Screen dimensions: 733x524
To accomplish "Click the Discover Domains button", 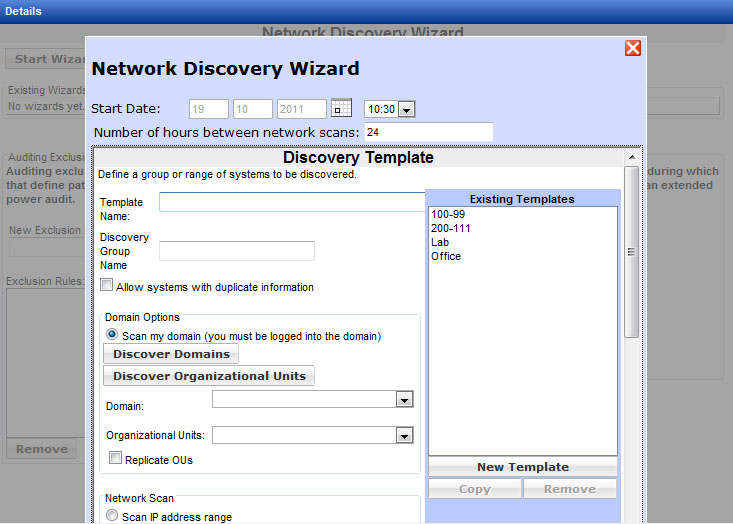I will point(171,354).
